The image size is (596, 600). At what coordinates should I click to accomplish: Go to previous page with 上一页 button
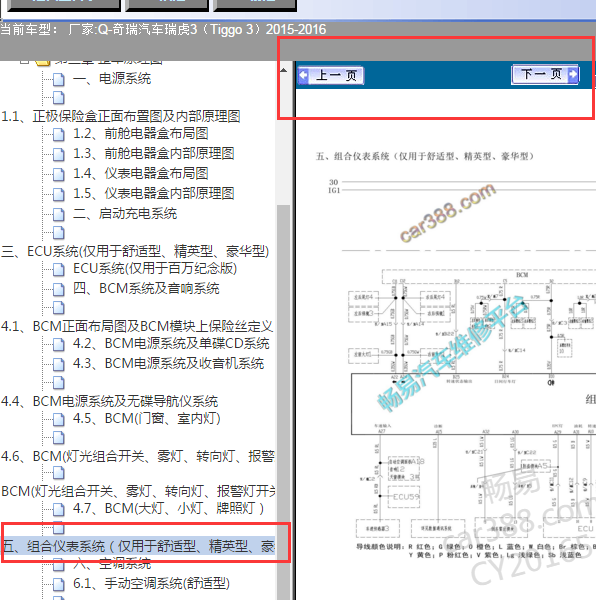tap(331, 75)
